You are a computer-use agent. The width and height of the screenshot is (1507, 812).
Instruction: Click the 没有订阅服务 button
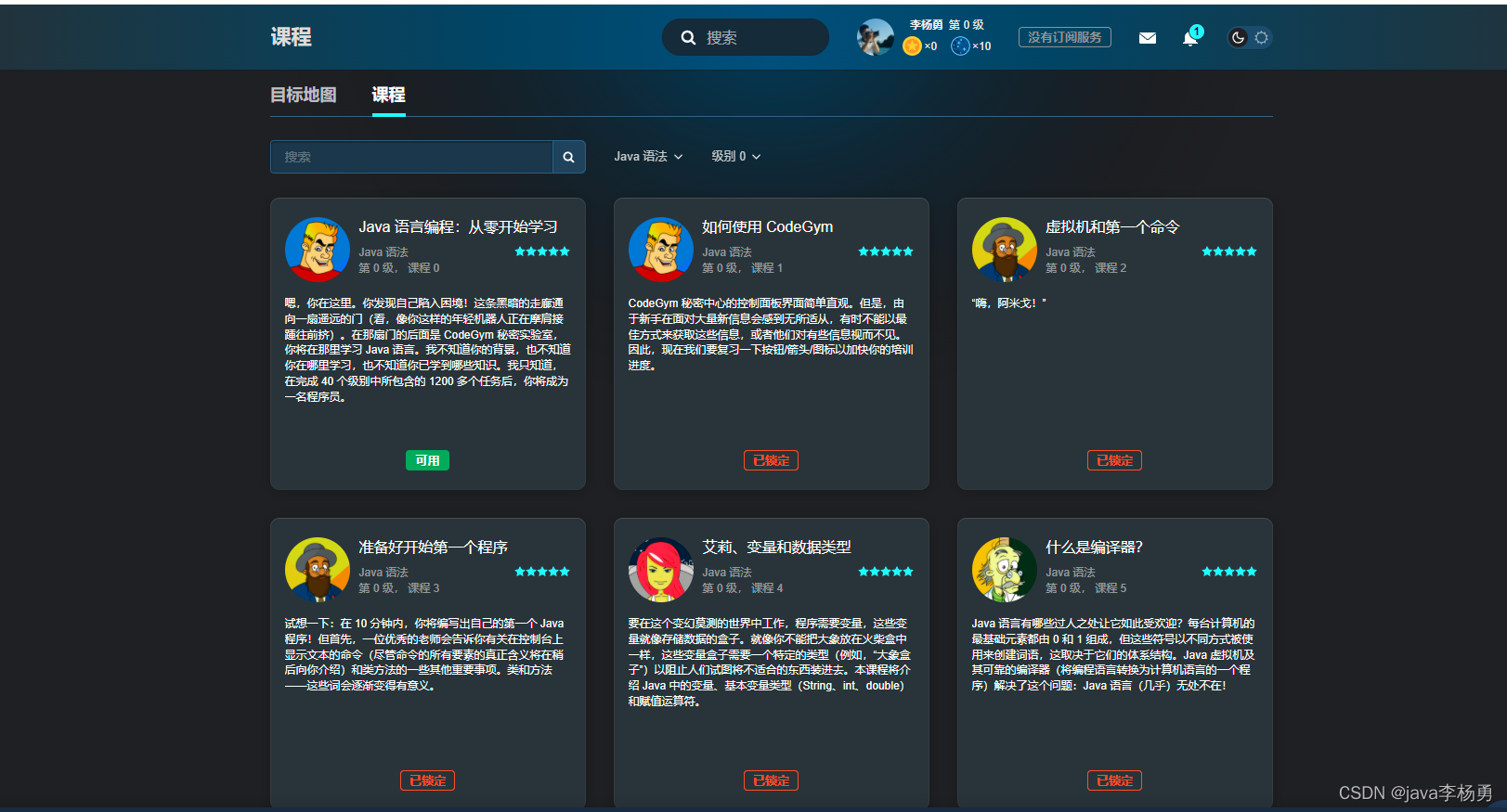point(1065,37)
